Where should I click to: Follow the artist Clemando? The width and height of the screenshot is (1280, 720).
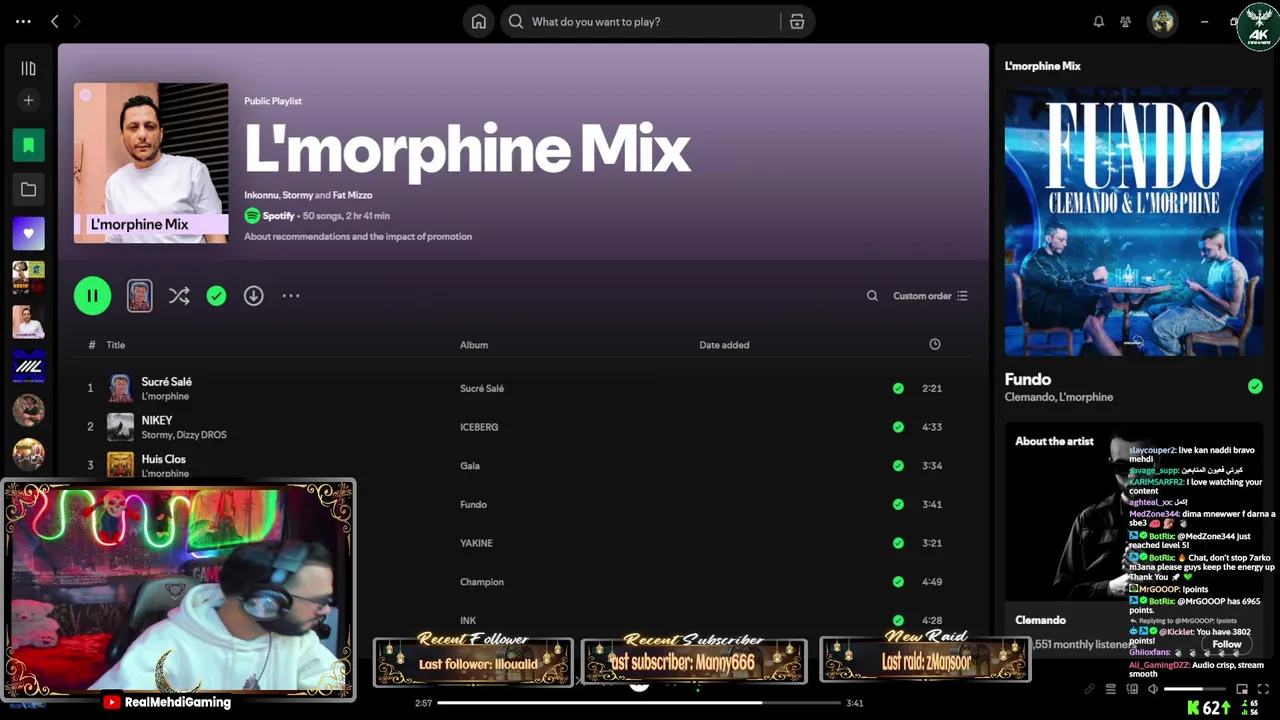pyautogui.click(x=1227, y=644)
